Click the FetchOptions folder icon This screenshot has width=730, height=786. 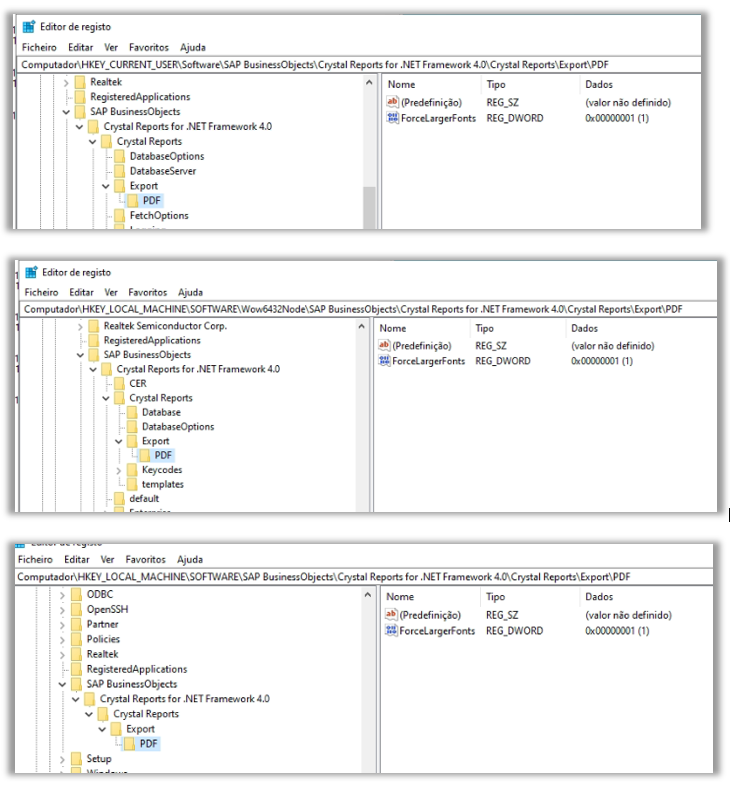point(119,216)
